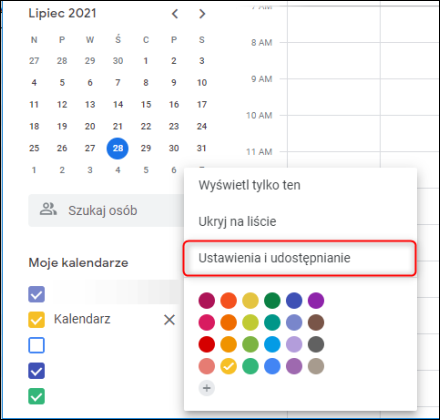Select the hot pink color swatch
The image size is (440, 420).
(x=207, y=322)
